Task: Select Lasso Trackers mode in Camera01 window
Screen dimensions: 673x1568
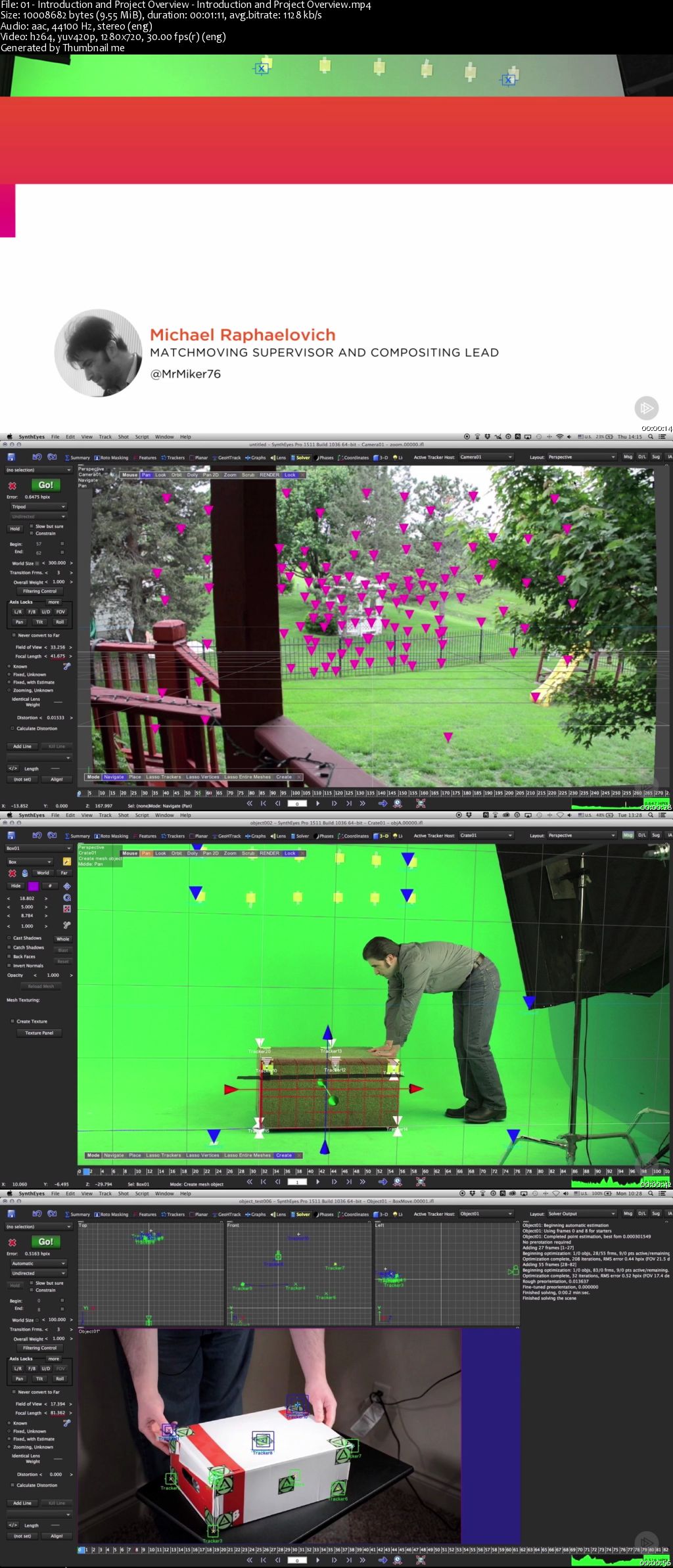Action: coord(163,777)
